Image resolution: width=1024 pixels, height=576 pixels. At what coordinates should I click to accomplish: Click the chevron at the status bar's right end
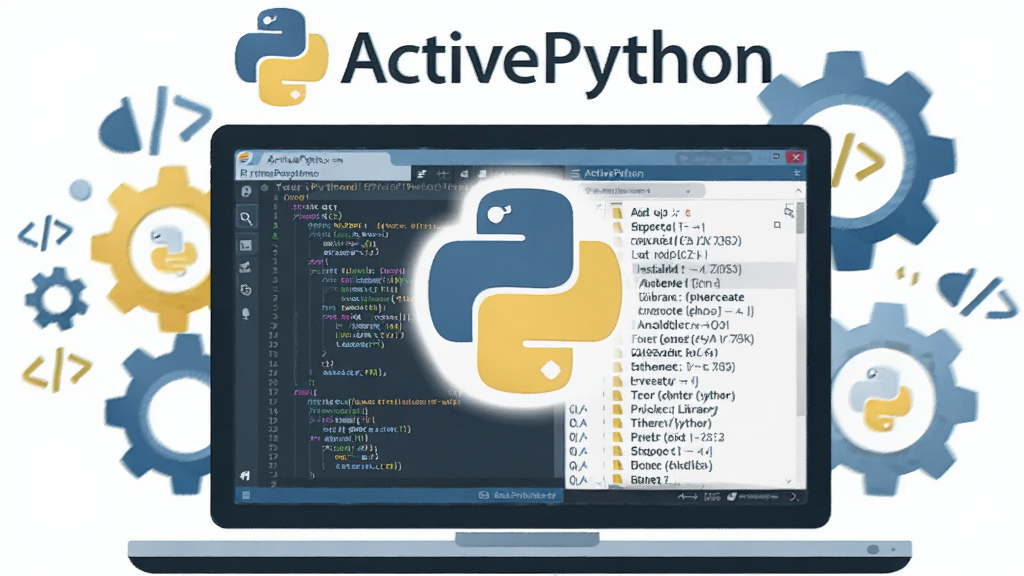click(x=793, y=497)
